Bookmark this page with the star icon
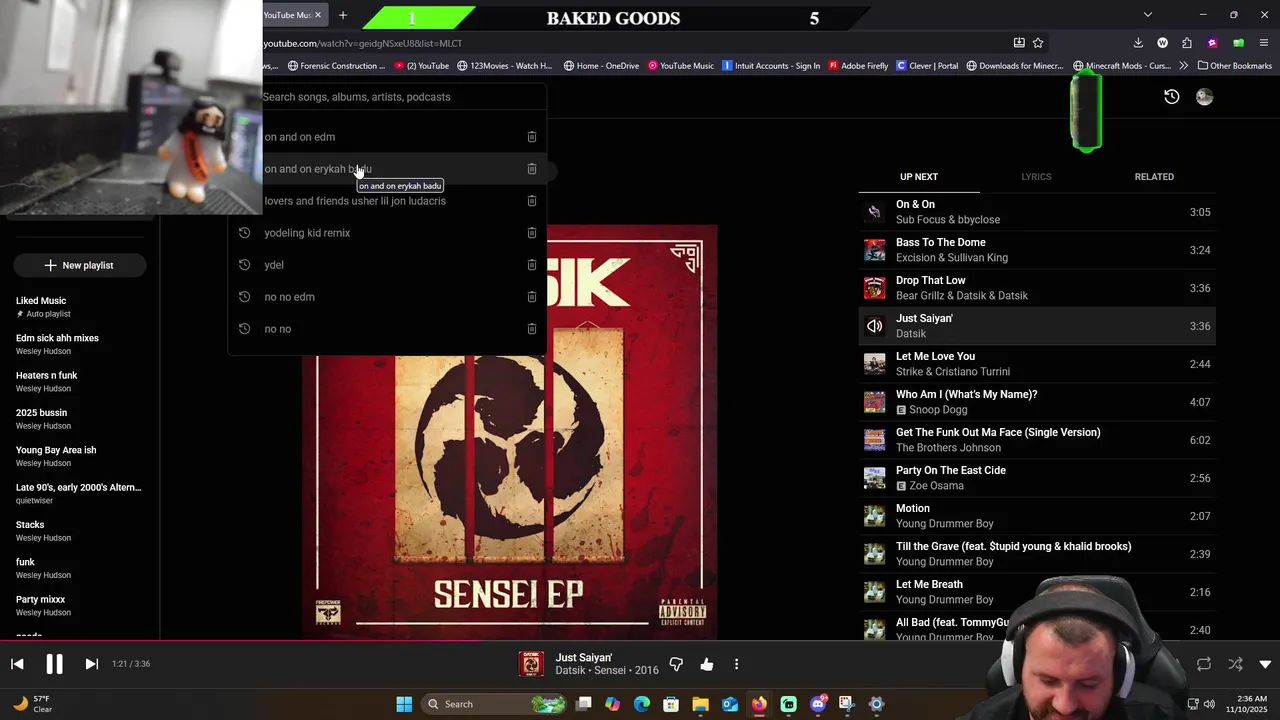The height and width of the screenshot is (720, 1280). 1038,43
